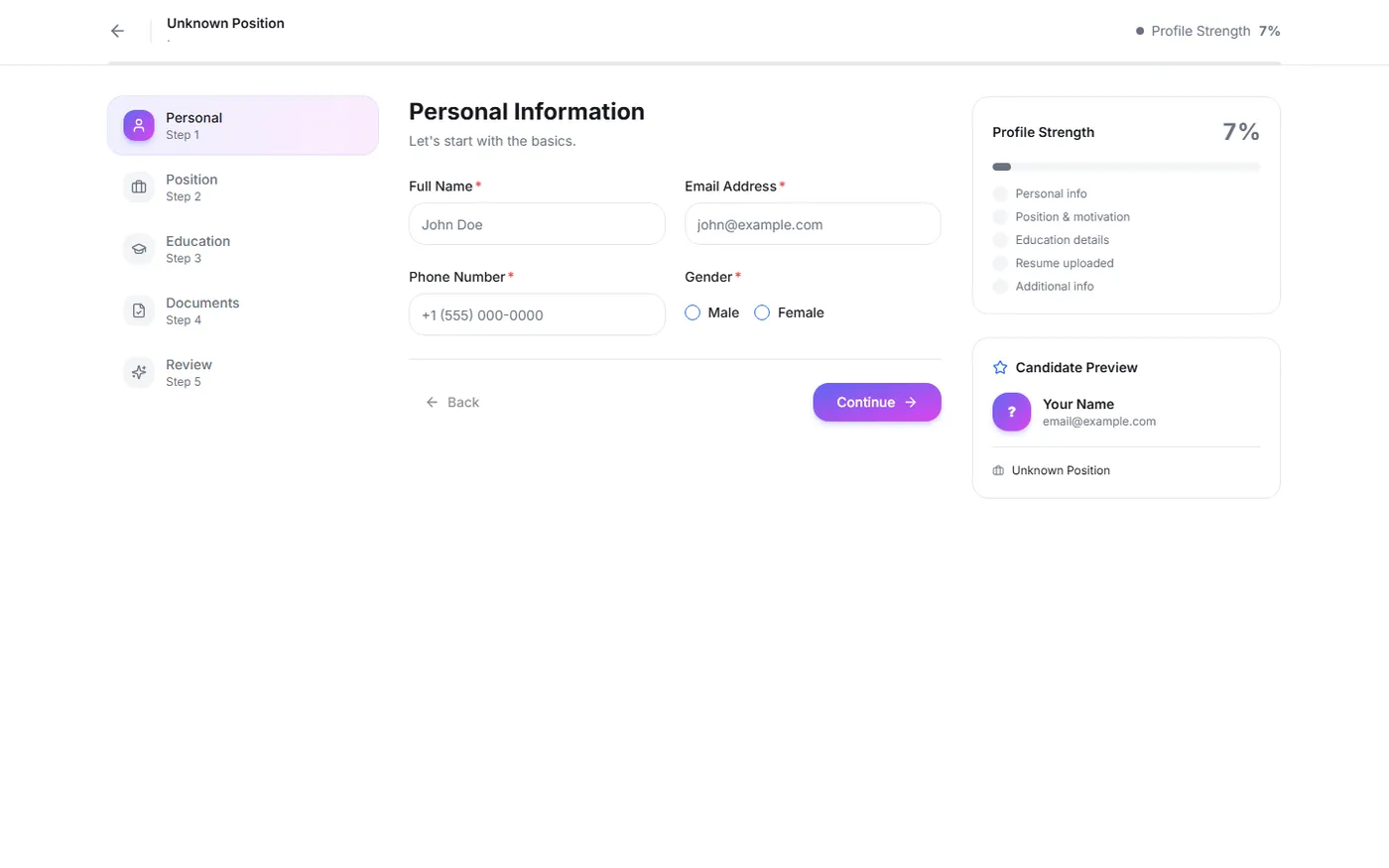Go to Position Step 2
This screenshot has width=1389, height=868.
243,186
